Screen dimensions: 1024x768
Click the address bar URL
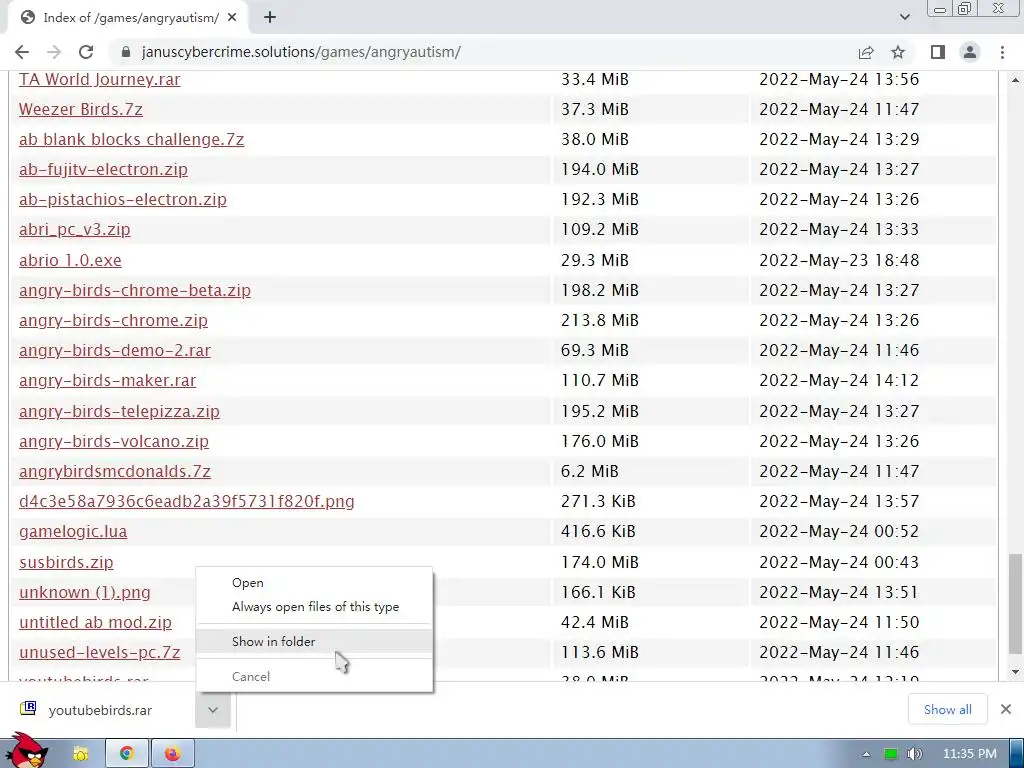(x=301, y=52)
